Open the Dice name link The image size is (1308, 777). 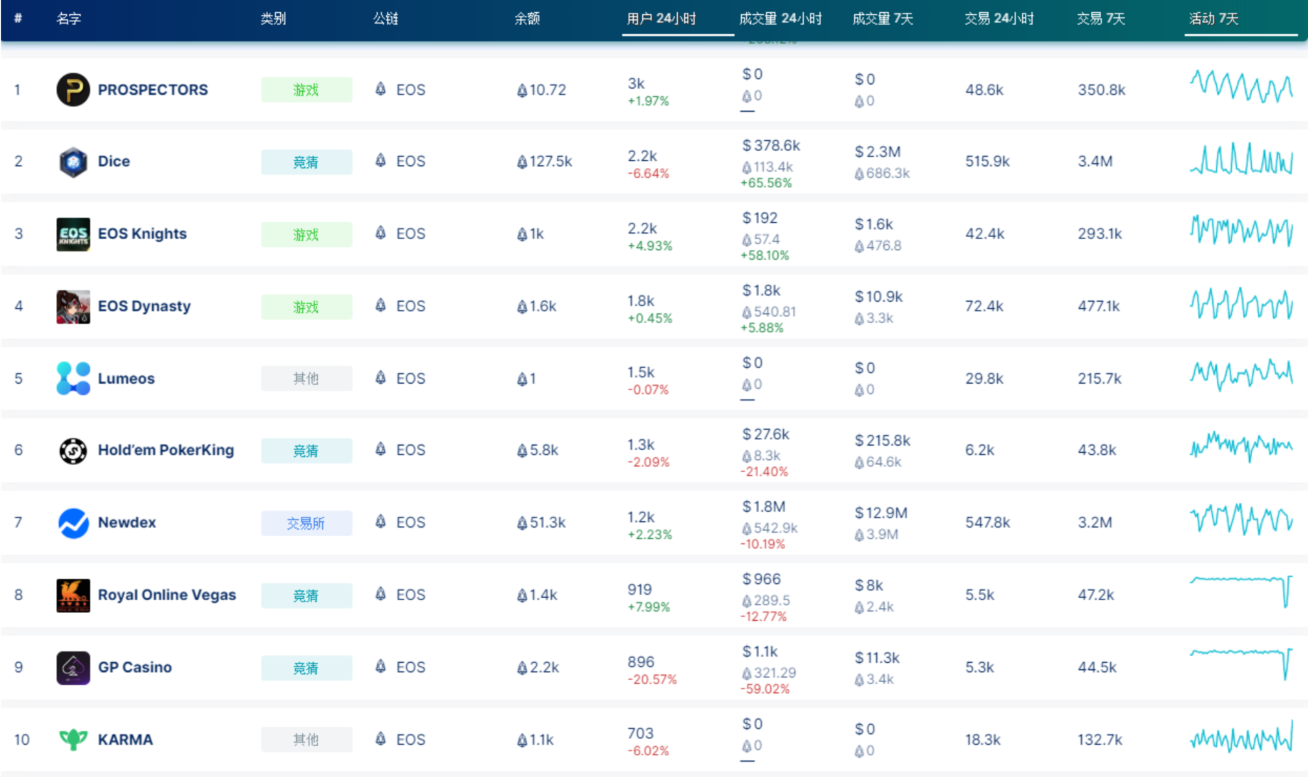pyautogui.click(x=114, y=162)
